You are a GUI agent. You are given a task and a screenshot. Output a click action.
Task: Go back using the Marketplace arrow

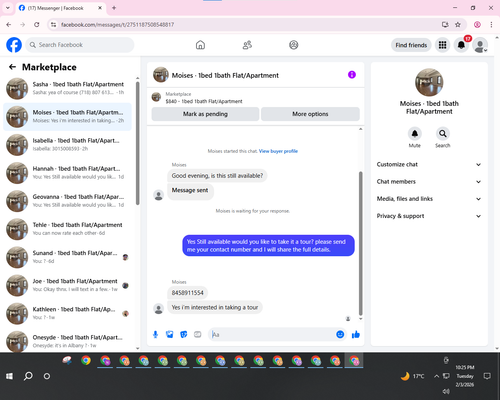pyautogui.click(x=12, y=67)
